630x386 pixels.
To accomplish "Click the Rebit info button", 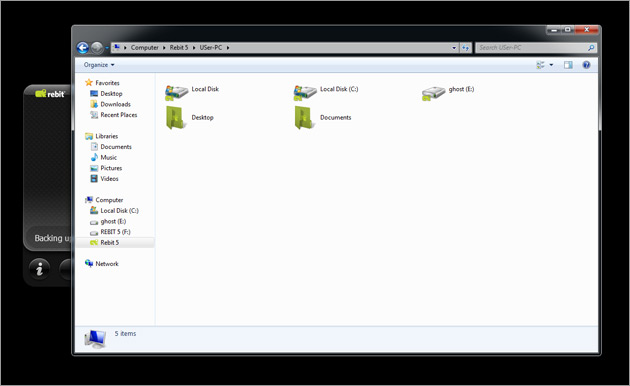I will click(39, 269).
